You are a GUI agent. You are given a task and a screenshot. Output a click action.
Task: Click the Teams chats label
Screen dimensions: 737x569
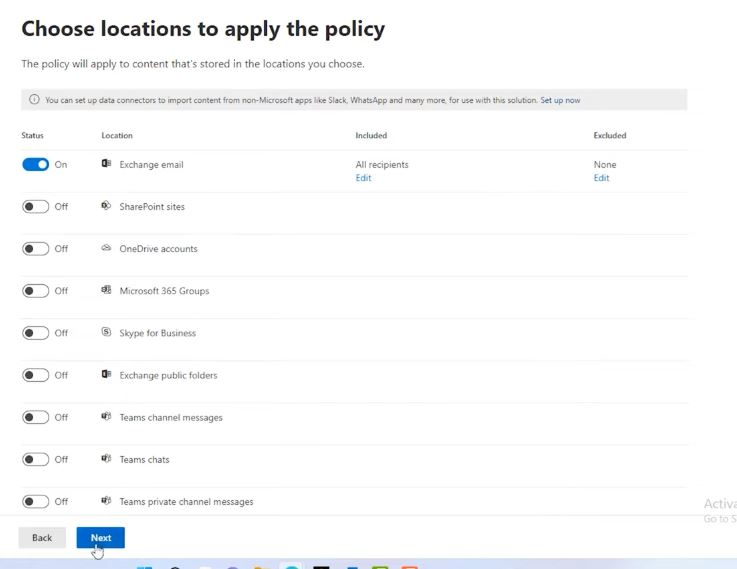tap(144, 460)
